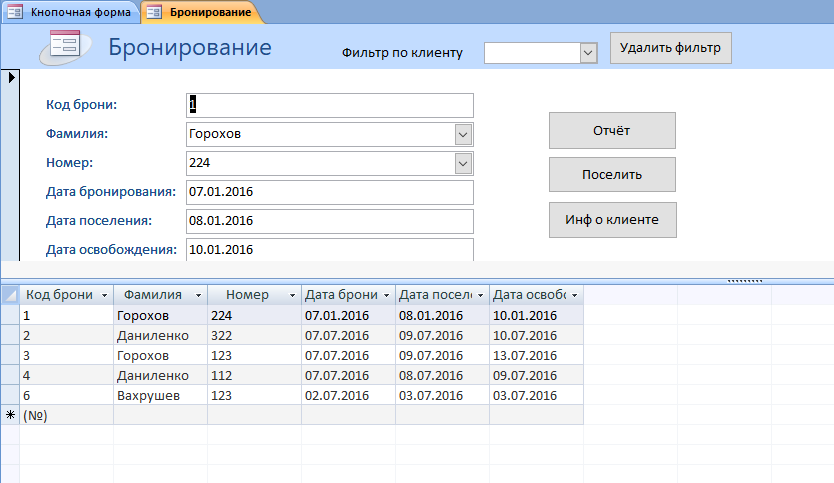Click the record selector arrow of the form
834x483 pixels.
click(x=11, y=78)
